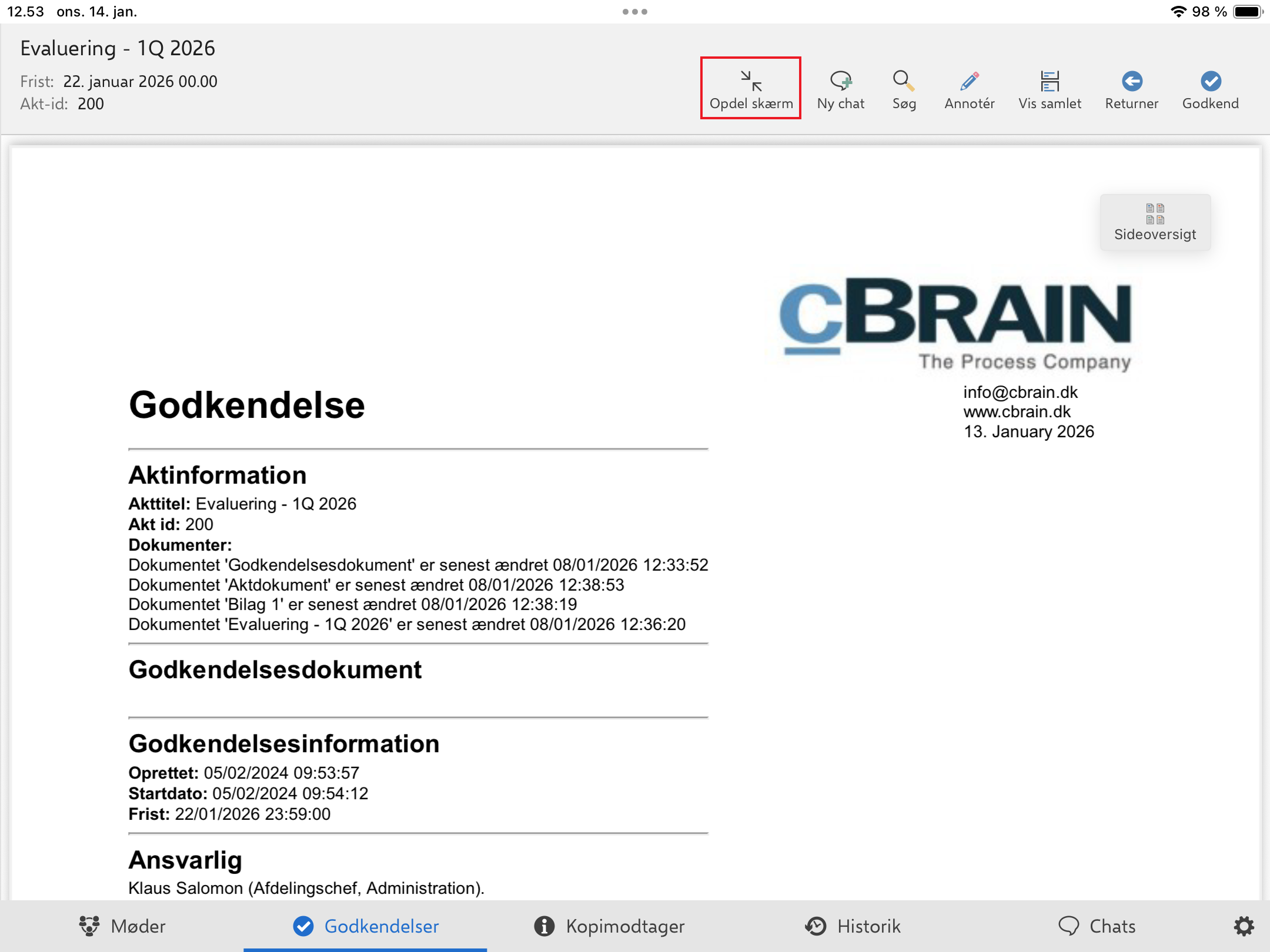Open settings via the gear icon

click(1244, 926)
